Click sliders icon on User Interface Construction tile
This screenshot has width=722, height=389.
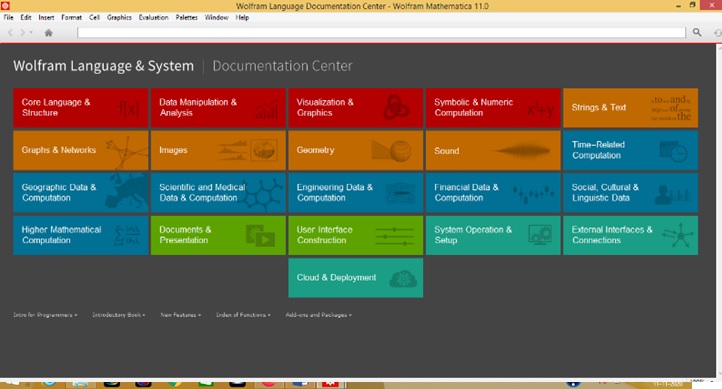pos(394,236)
